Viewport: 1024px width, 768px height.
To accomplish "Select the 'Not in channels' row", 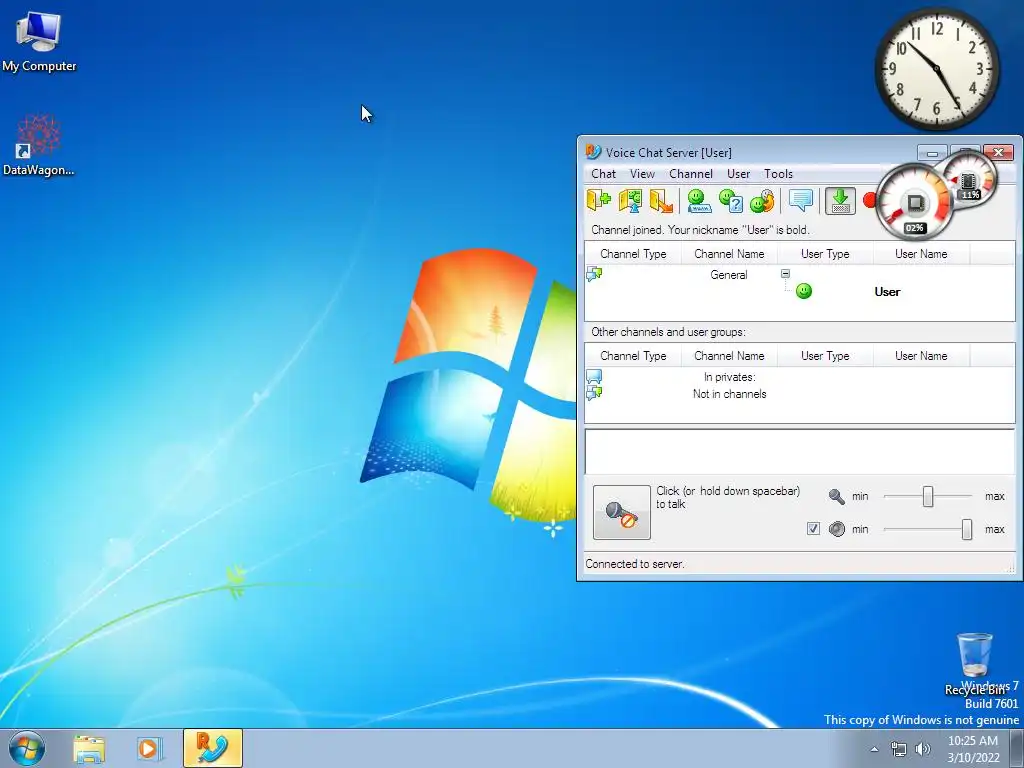I will coord(729,394).
